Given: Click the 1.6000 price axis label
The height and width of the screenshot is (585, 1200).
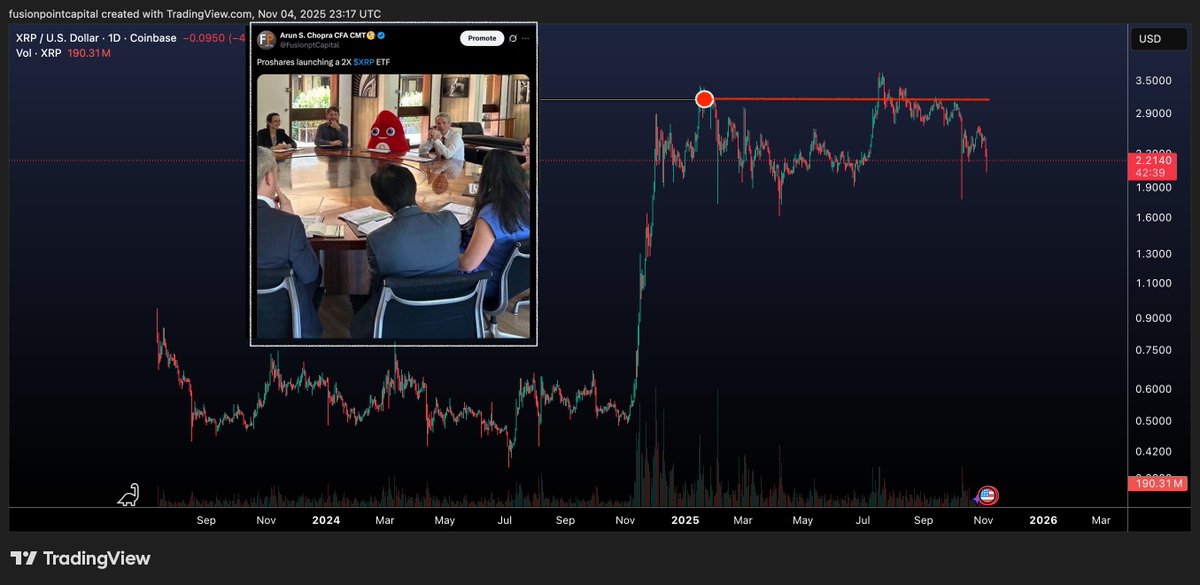Looking at the screenshot, I should click(1154, 217).
